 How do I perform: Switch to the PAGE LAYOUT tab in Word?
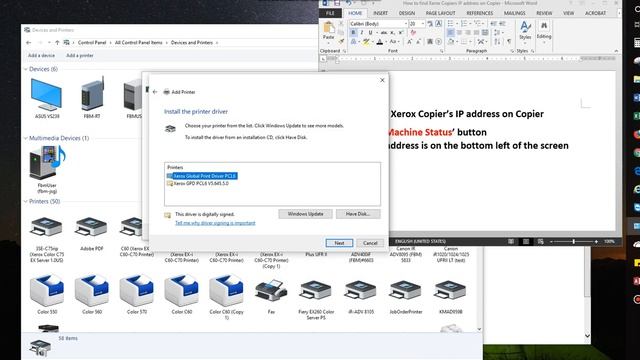440,13
